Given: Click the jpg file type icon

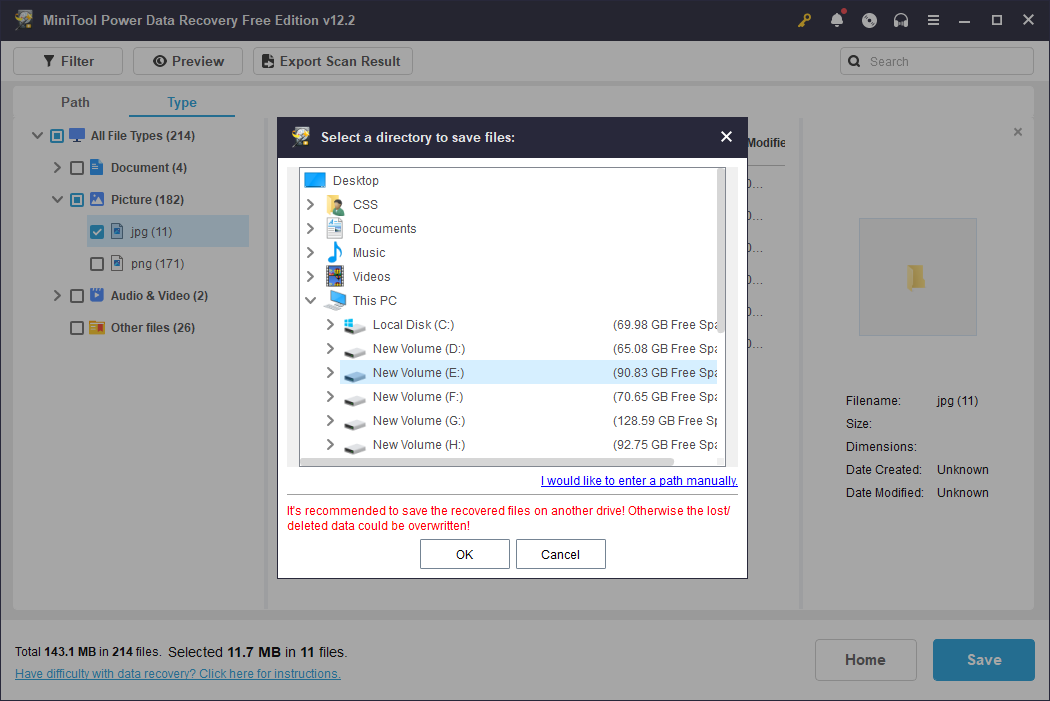Looking at the screenshot, I should [117, 231].
